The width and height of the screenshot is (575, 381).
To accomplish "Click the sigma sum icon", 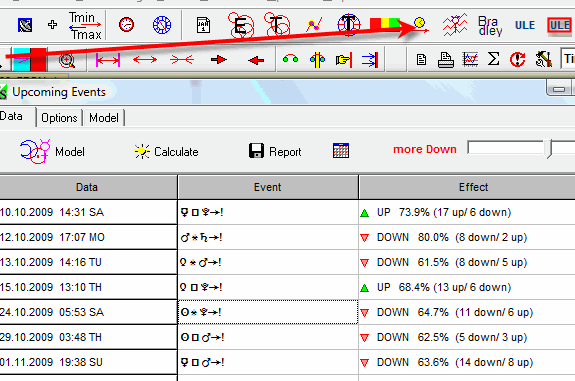I will (x=494, y=59).
